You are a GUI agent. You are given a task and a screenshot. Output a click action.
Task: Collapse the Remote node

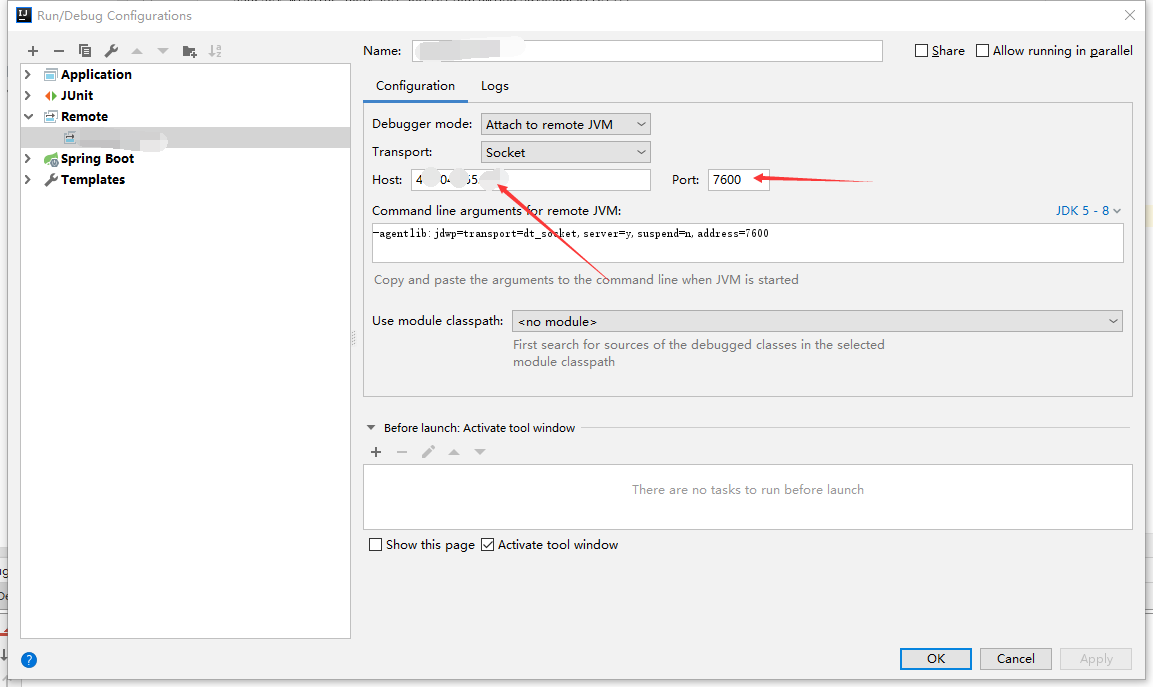(x=28, y=116)
